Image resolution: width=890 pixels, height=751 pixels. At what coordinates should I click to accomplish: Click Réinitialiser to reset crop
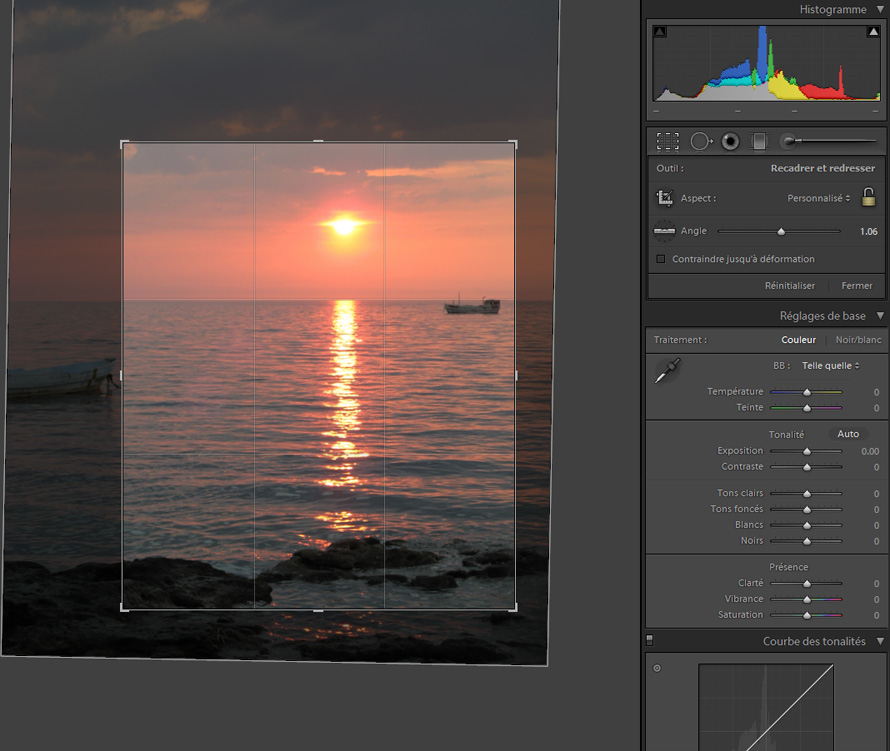790,286
